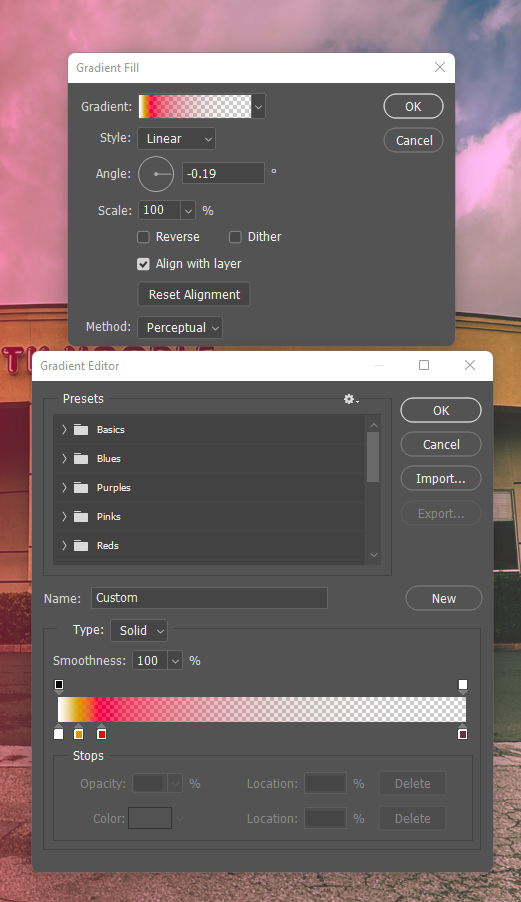521x902 pixels.
Task: Click OK in the Gradient Fill dialog
Action: pyautogui.click(x=413, y=106)
